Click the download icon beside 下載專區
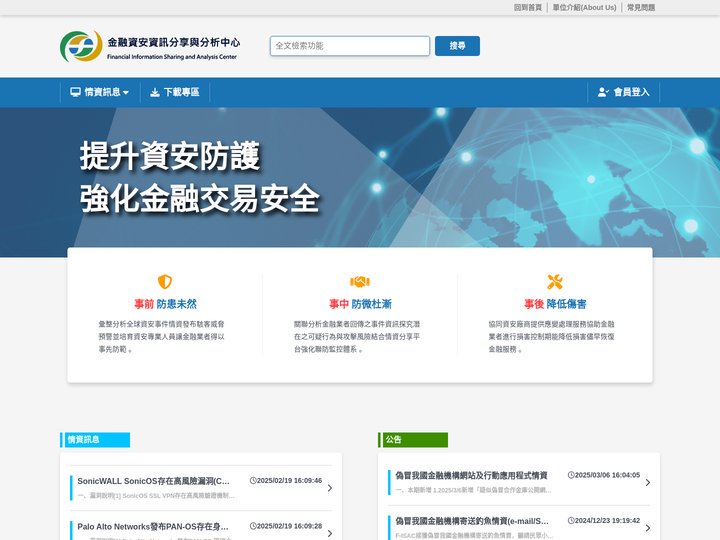The height and width of the screenshot is (540, 720). click(x=155, y=92)
